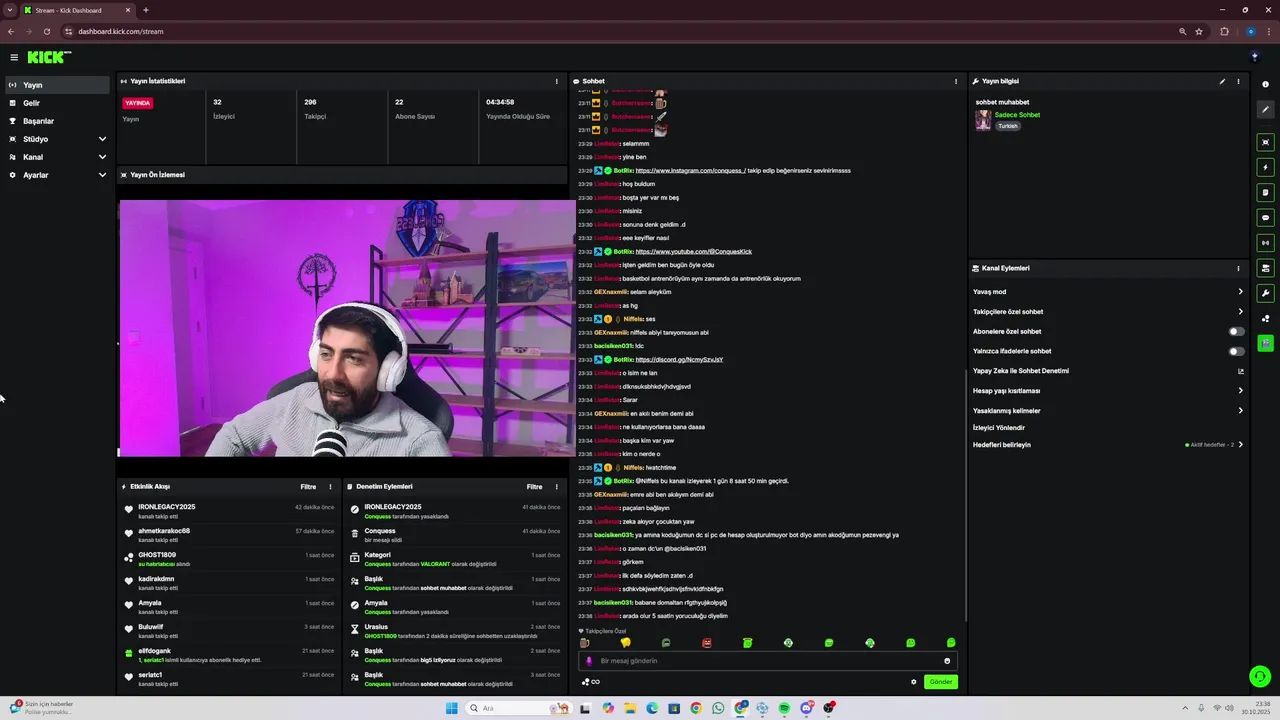The width and height of the screenshot is (1280, 720).
Task: Open the browser tab search dropdown arrow
Action: [11, 10]
